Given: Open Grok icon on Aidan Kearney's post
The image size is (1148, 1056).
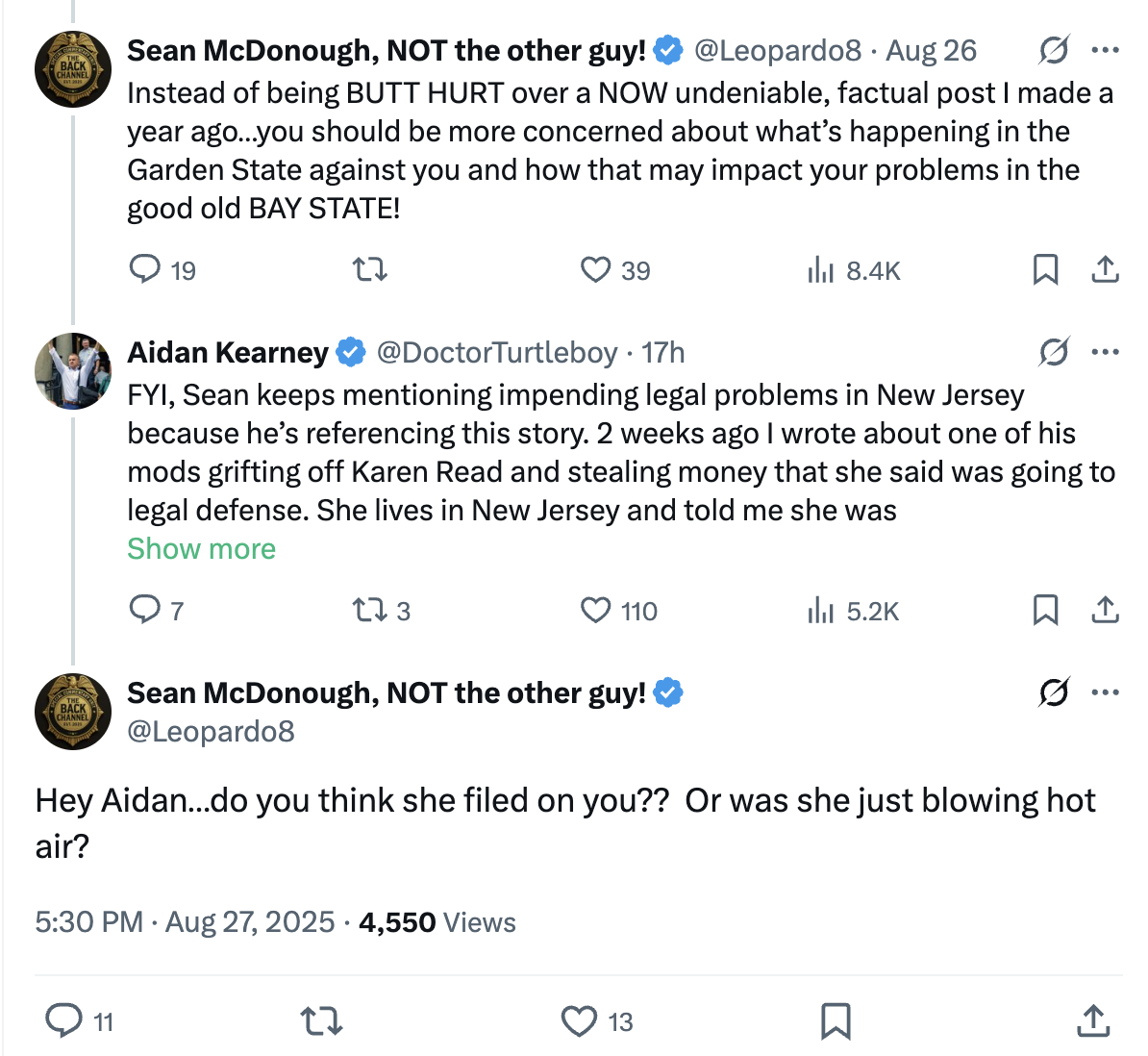Looking at the screenshot, I should pos(1054,352).
